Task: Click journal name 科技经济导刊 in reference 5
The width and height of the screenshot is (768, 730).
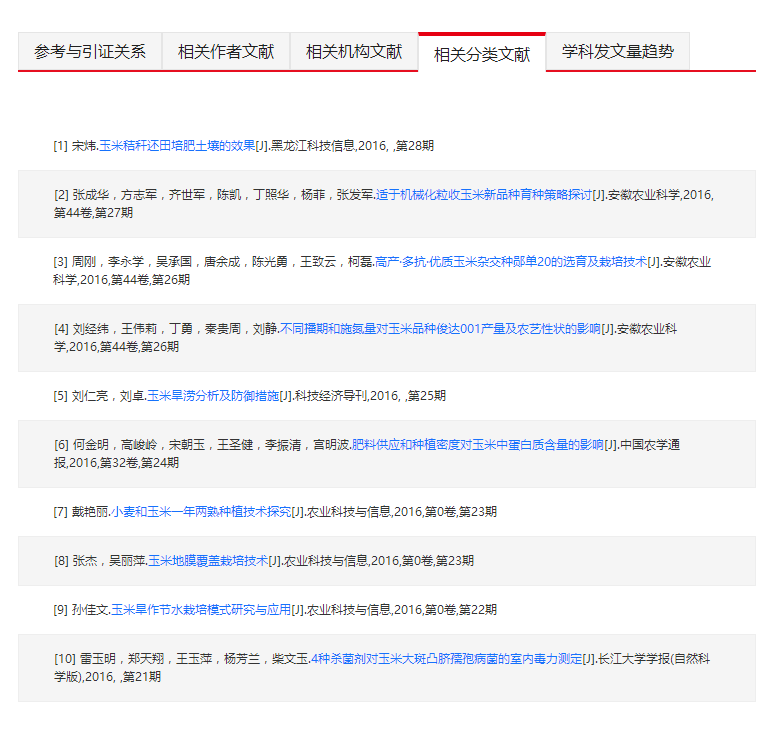Action: [x=330, y=396]
